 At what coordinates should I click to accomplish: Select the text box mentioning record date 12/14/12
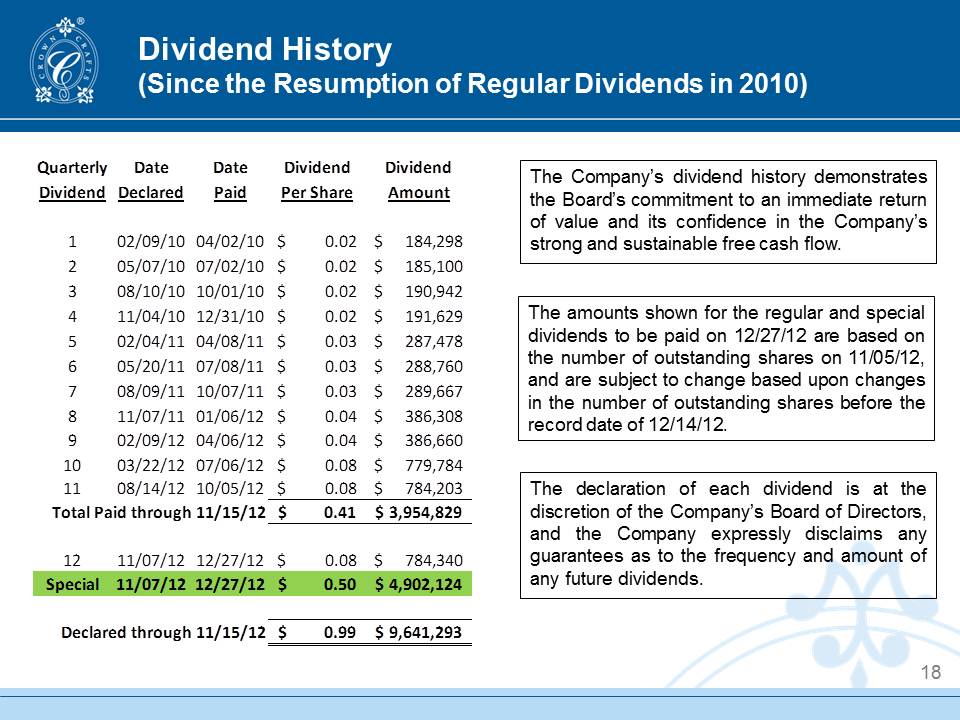tap(728, 368)
